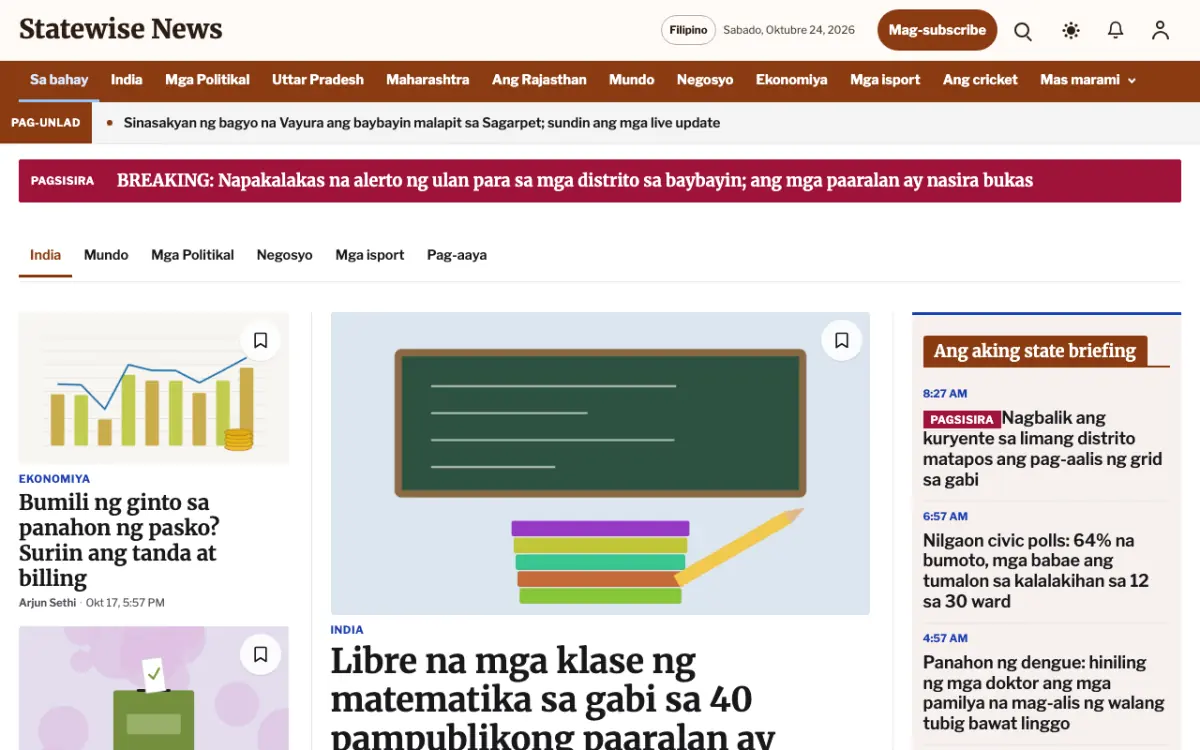Open notifications bell icon
The width and height of the screenshot is (1200, 750).
click(x=1116, y=31)
